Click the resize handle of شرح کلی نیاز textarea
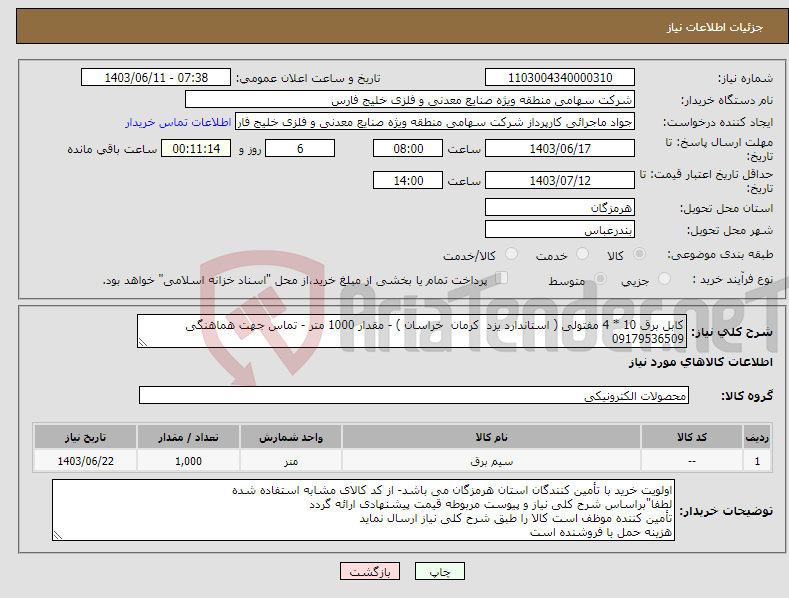This screenshot has width=789, height=598. pyautogui.click(x=143, y=342)
